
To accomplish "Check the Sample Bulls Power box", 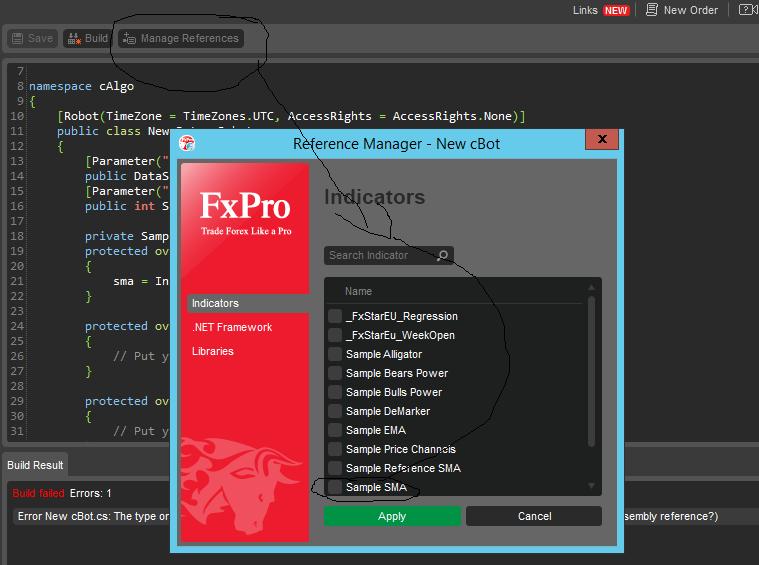I will (x=335, y=392).
